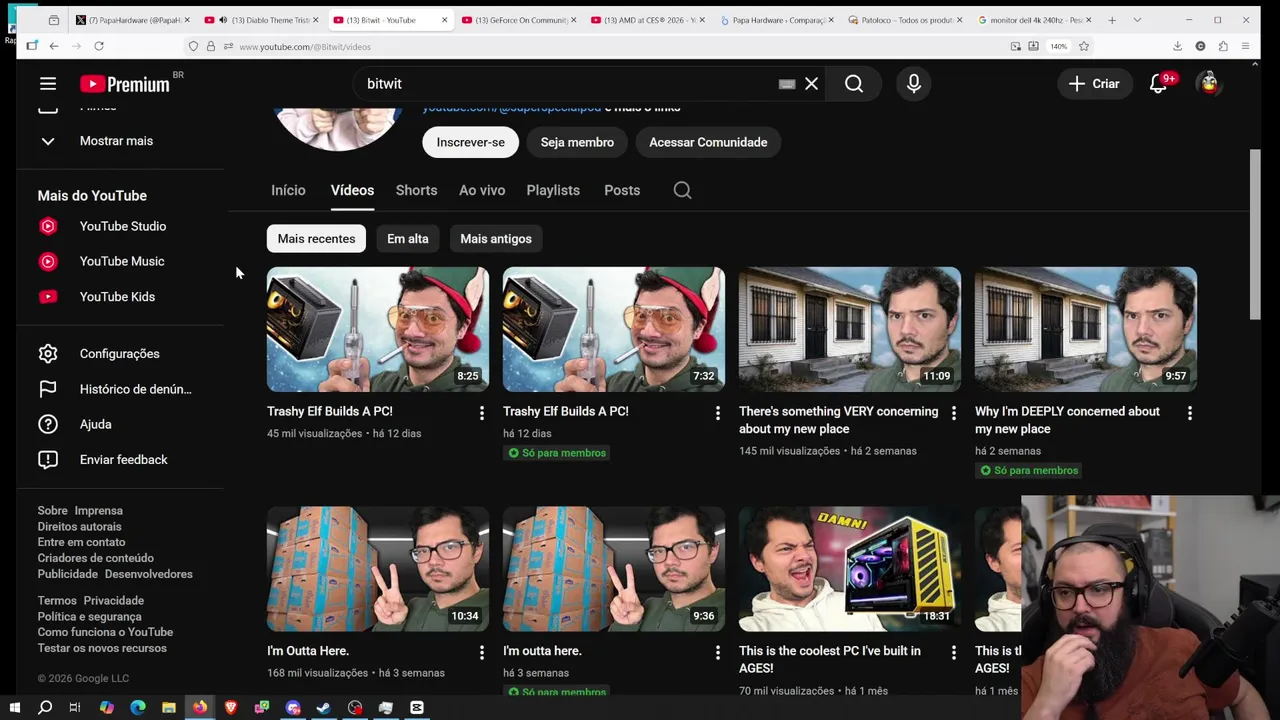Viewport: 1280px width, 720px height.
Task: Start voice search with the microphone icon
Action: [x=914, y=84]
